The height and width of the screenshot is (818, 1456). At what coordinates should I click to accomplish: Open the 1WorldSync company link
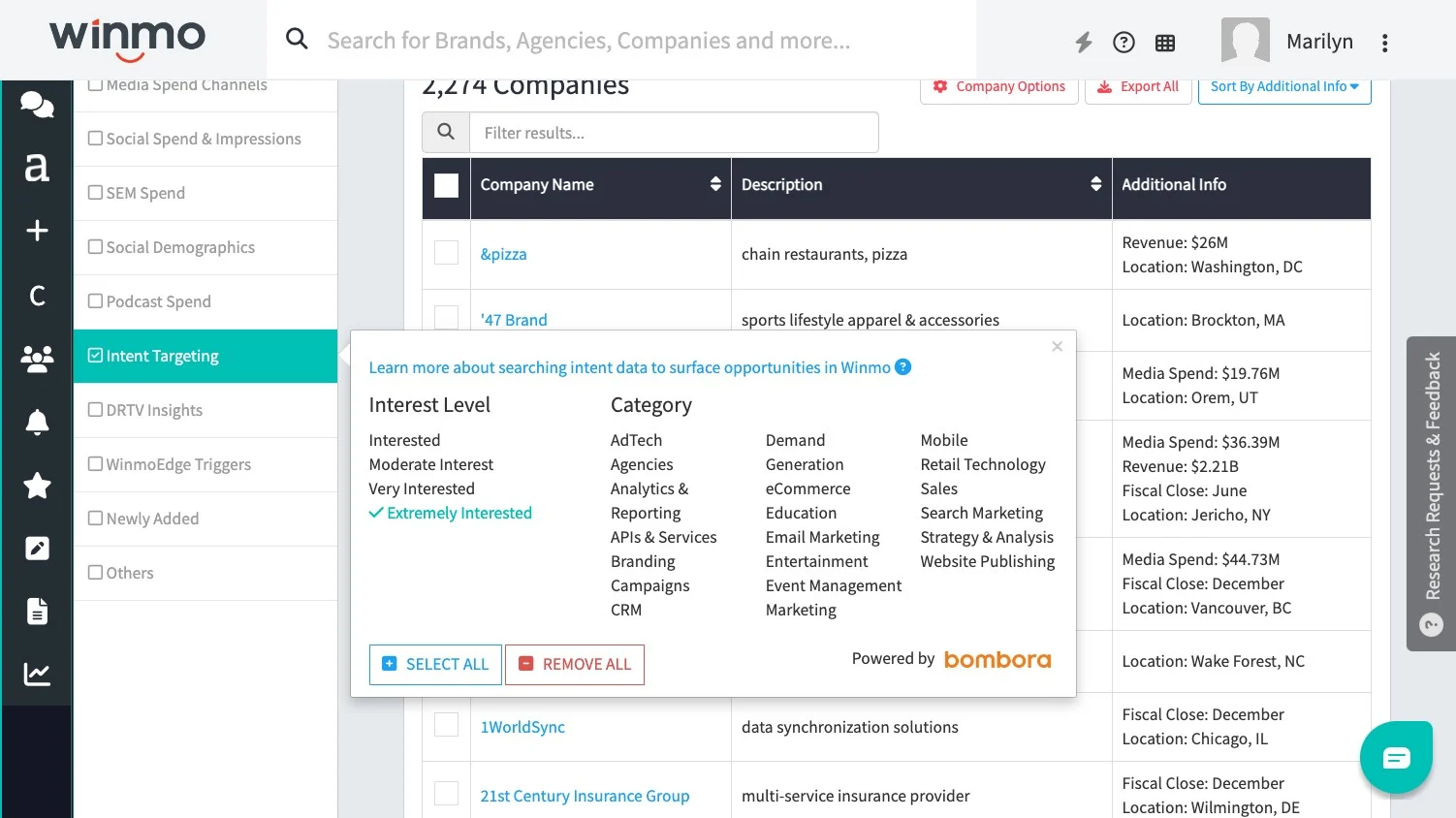tap(522, 727)
